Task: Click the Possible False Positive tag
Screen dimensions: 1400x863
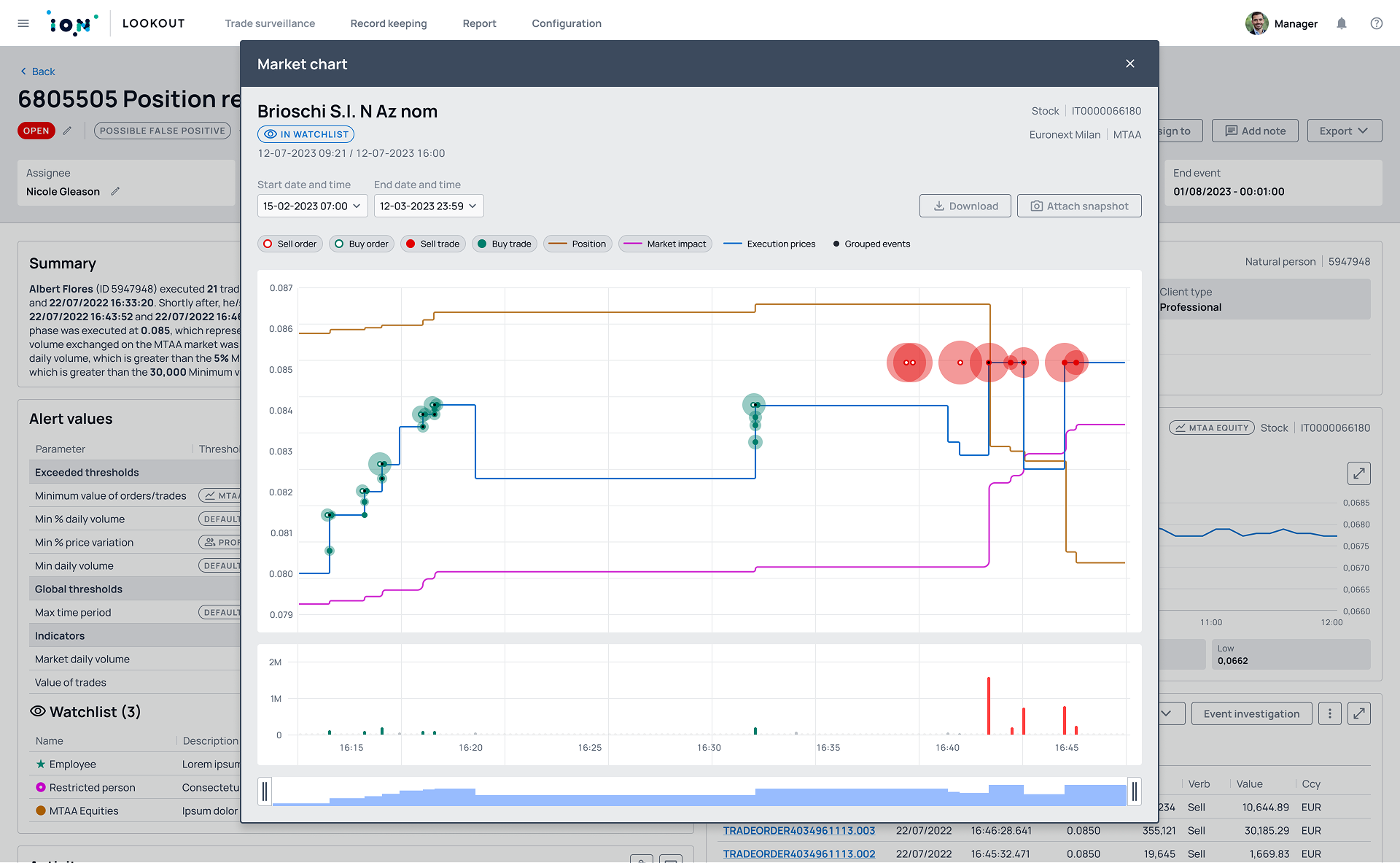Action: [163, 131]
